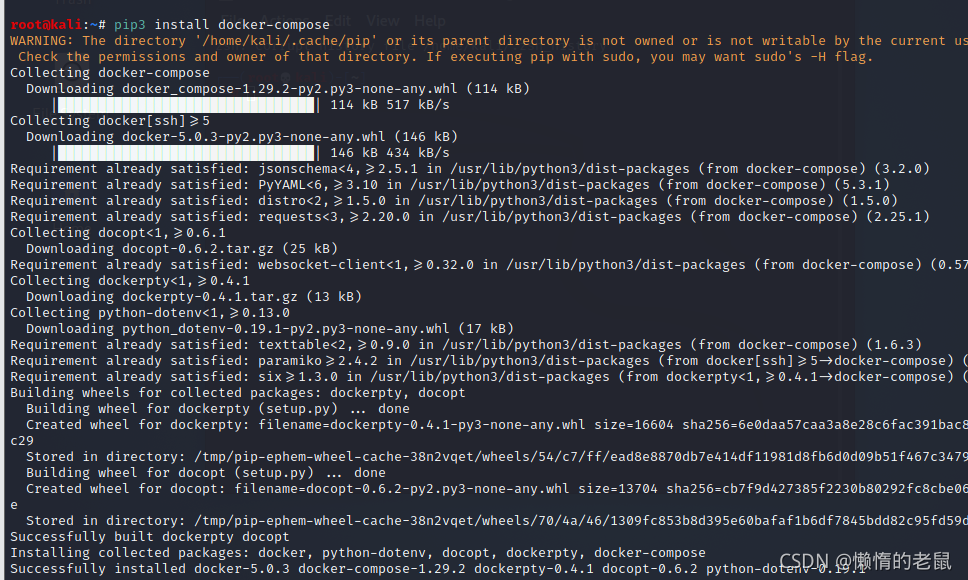Click the pip3 command word
Screen dimensions: 968x580
point(130,25)
